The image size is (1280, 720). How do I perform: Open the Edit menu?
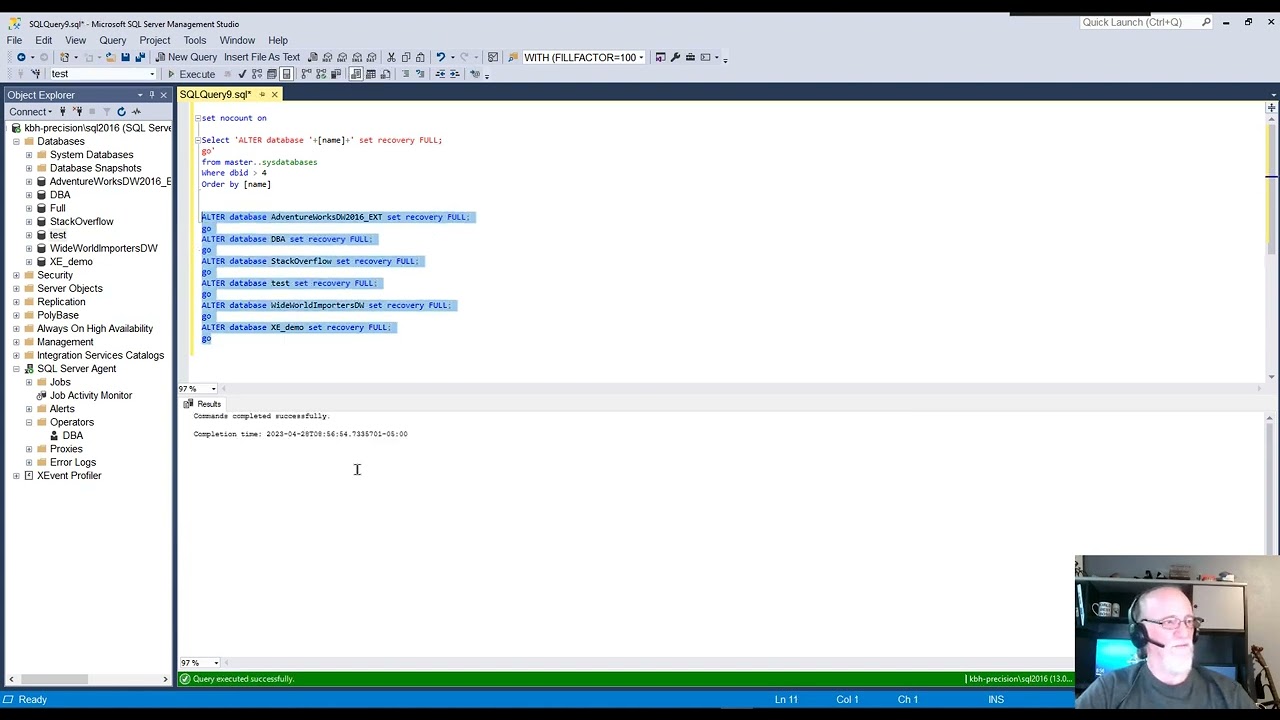[44, 40]
